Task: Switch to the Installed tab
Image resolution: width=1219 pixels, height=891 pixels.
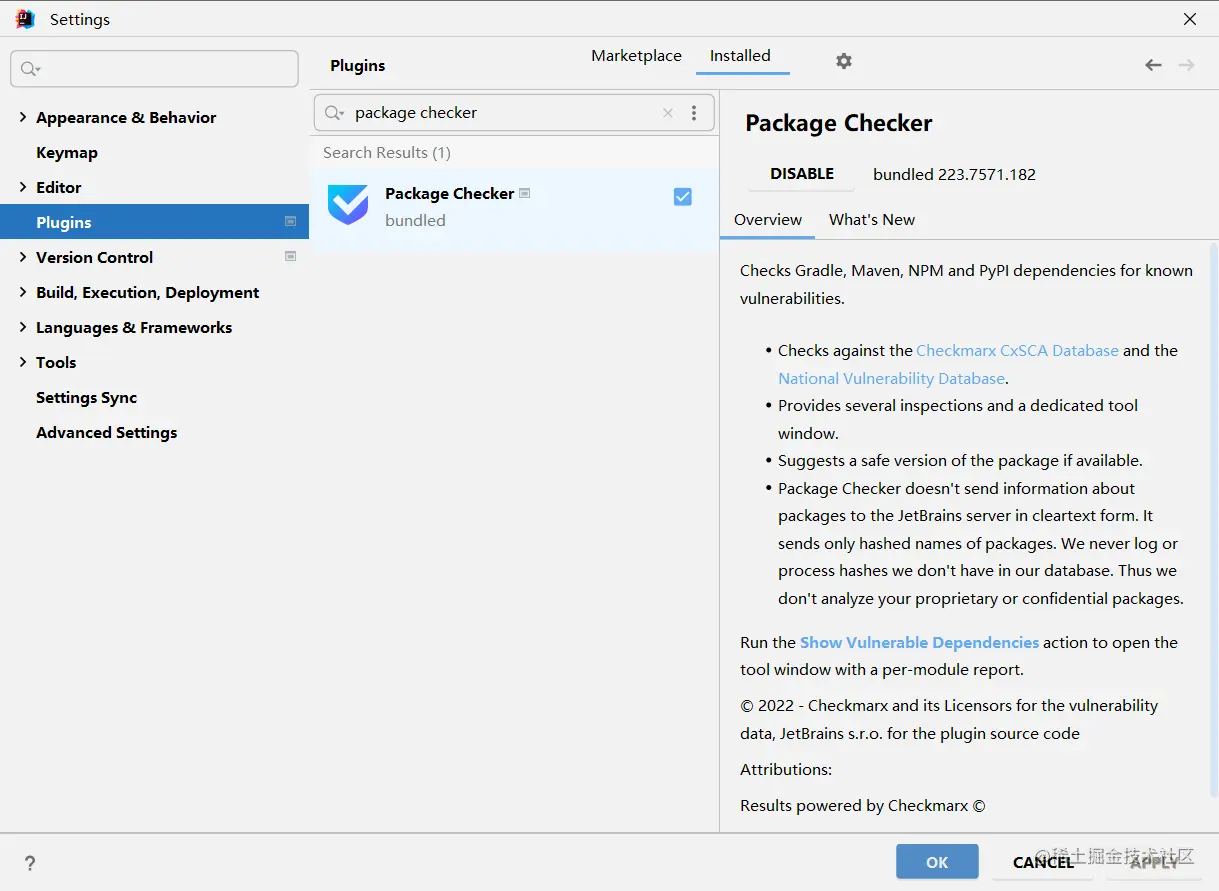Action: point(740,56)
